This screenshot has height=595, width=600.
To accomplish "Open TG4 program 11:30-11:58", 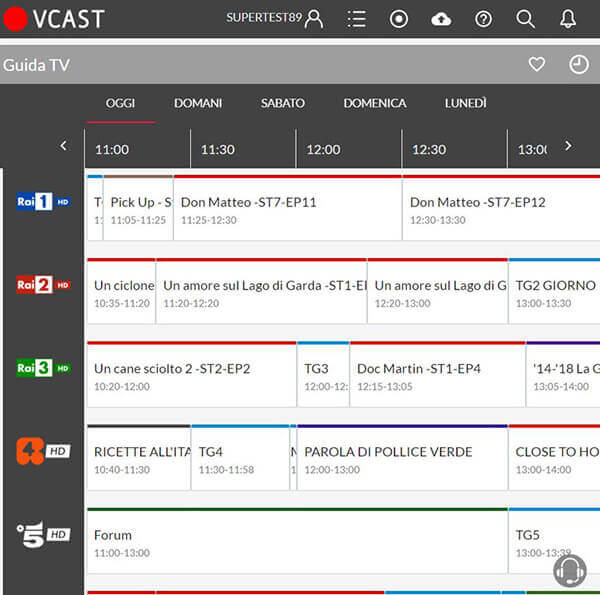I will click(x=240, y=458).
